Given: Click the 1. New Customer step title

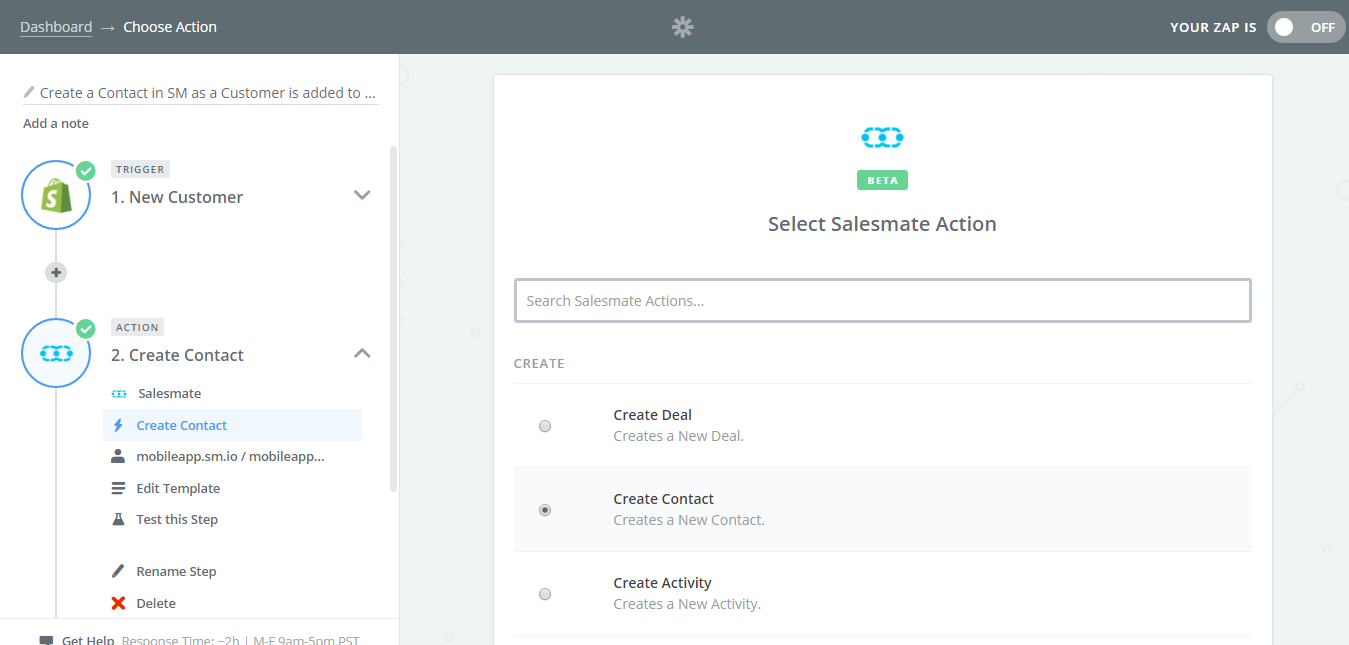Looking at the screenshot, I should [x=177, y=197].
